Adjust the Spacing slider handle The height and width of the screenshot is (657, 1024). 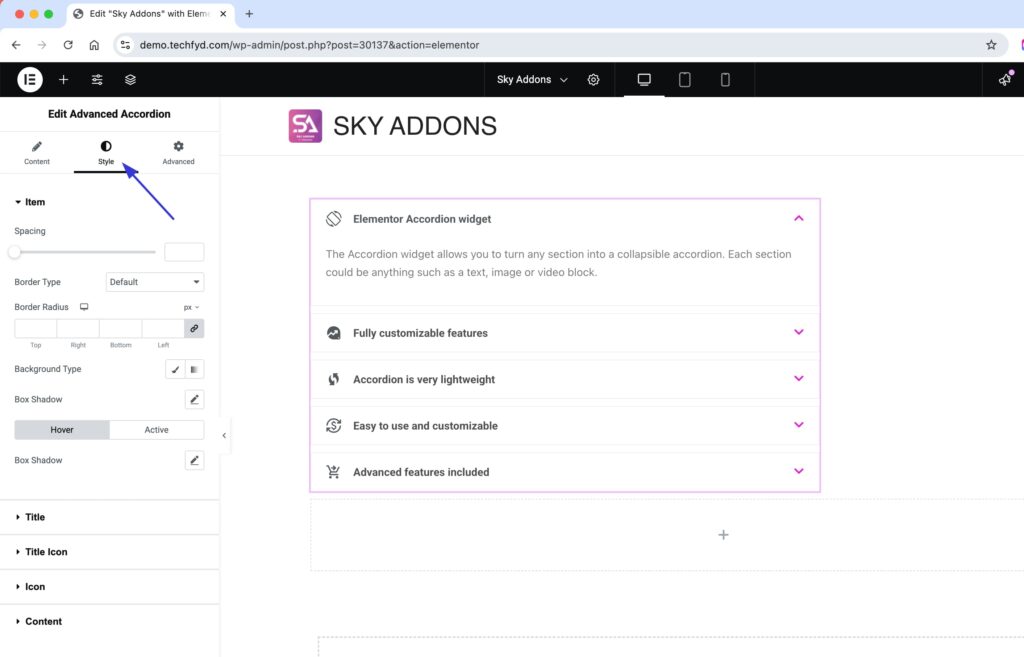tap(14, 252)
